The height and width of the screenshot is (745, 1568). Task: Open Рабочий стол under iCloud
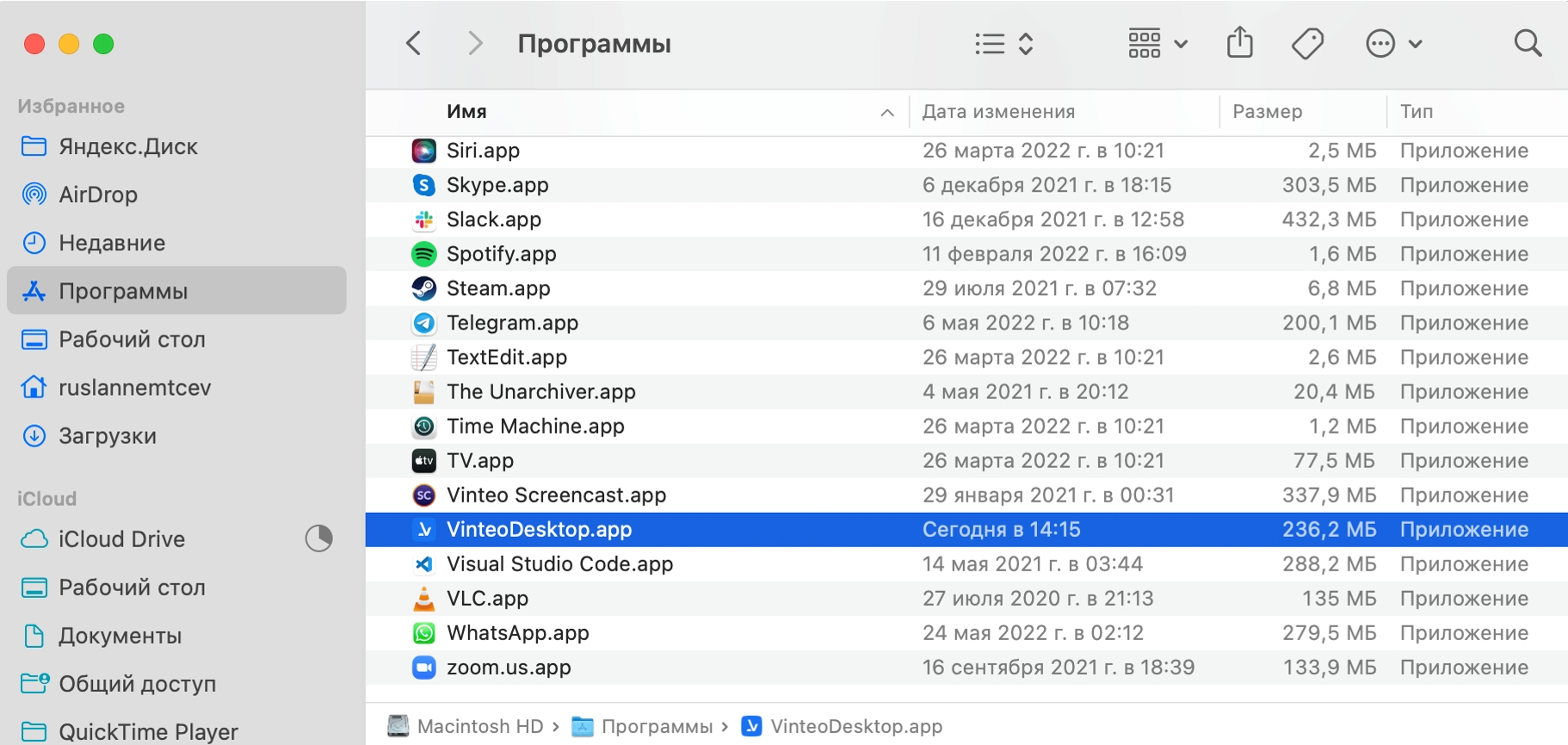coord(176,587)
